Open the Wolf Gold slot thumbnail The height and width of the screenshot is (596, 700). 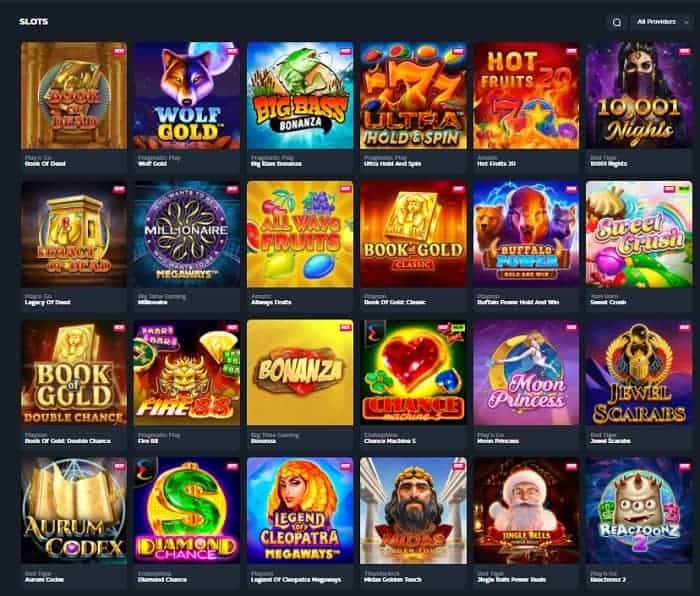click(x=187, y=96)
